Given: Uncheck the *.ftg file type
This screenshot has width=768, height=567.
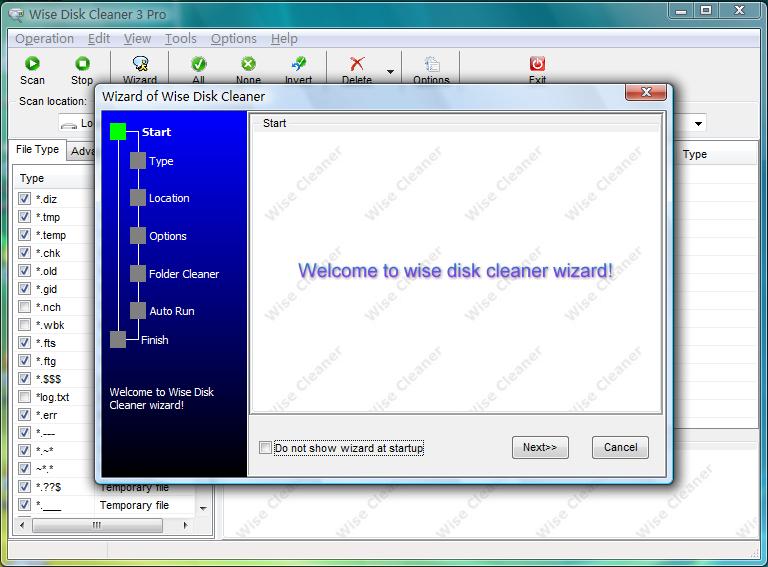Looking at the screenshot, I should [x=24, y=360].
